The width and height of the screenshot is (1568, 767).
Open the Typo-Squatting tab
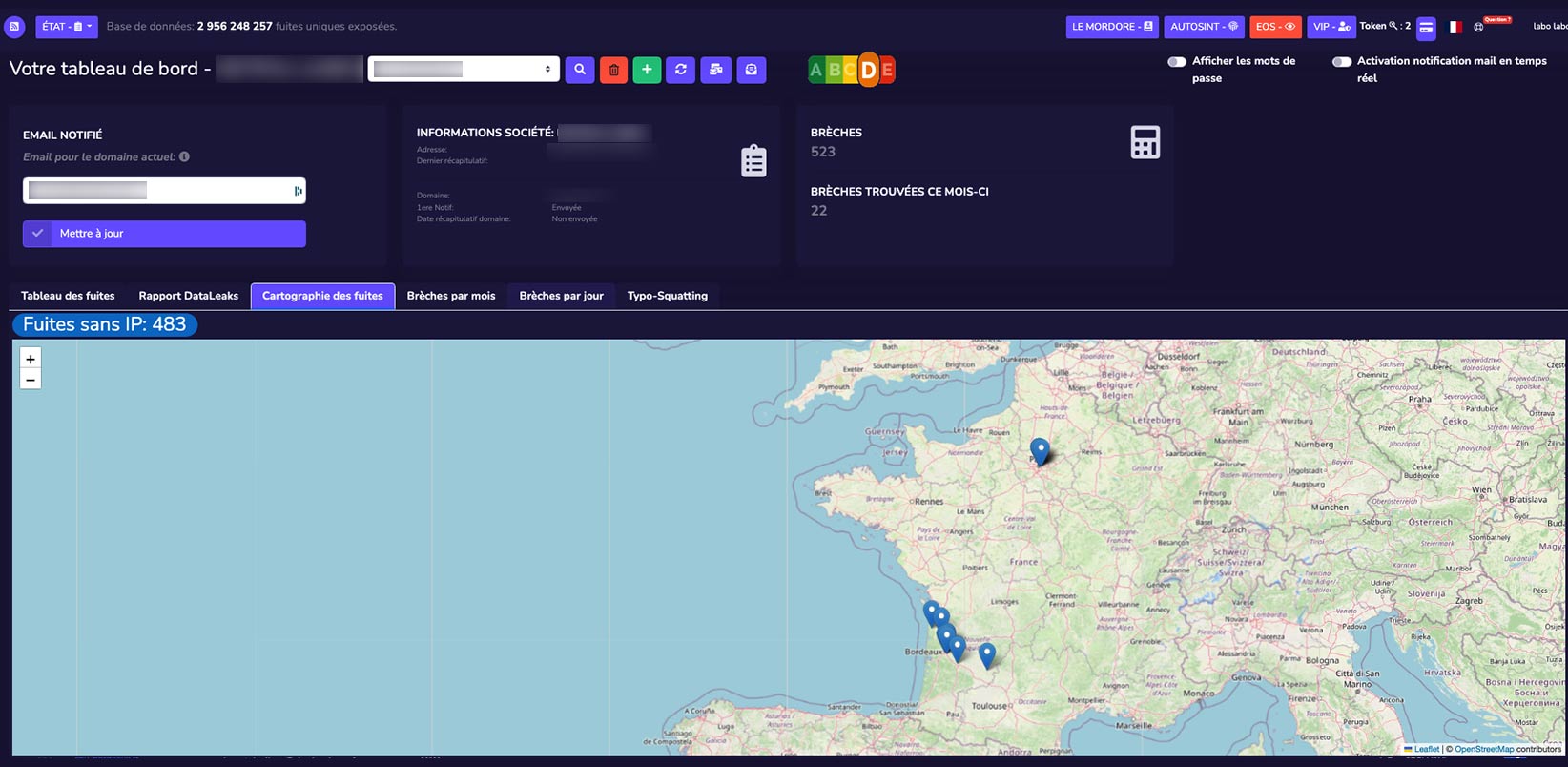667,296
